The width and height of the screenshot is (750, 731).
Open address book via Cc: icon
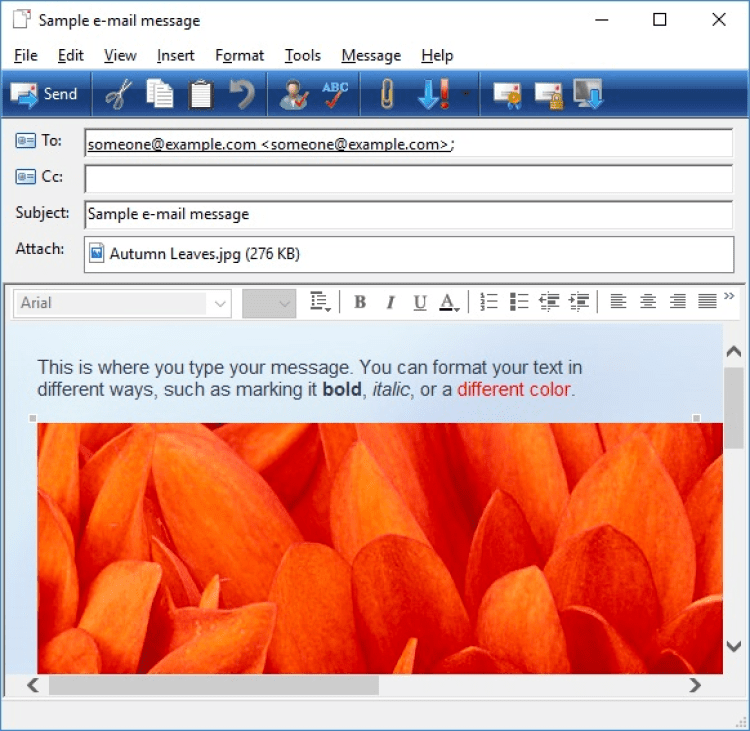point(25,177)
